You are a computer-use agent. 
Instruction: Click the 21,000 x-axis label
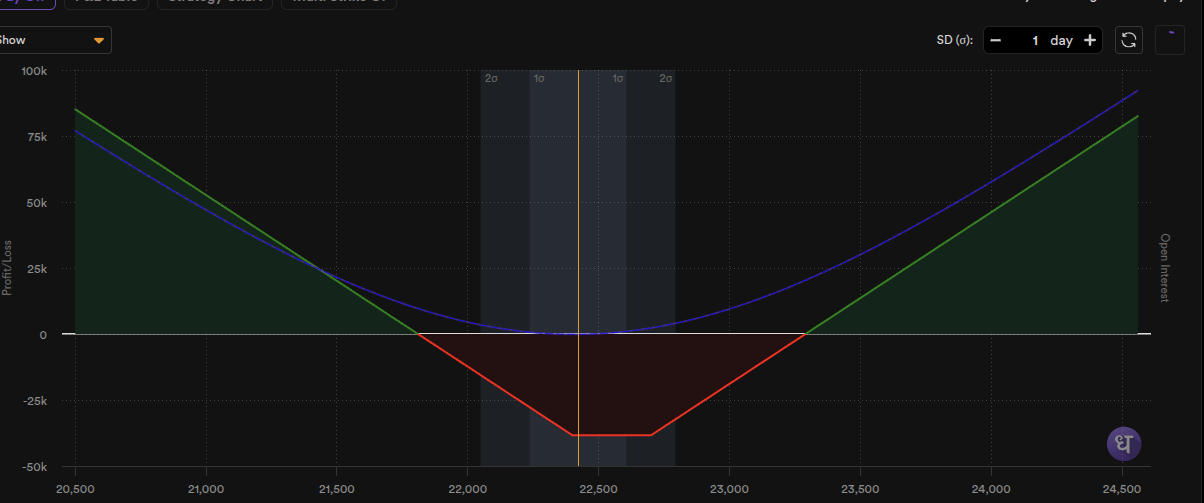pyautogui.click(x=206, y=489)
